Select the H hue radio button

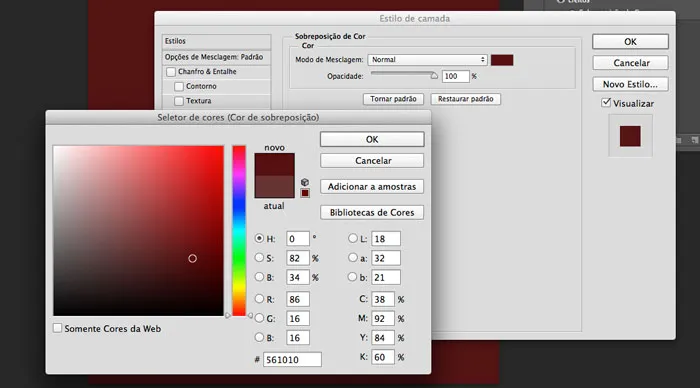[259, 238]
